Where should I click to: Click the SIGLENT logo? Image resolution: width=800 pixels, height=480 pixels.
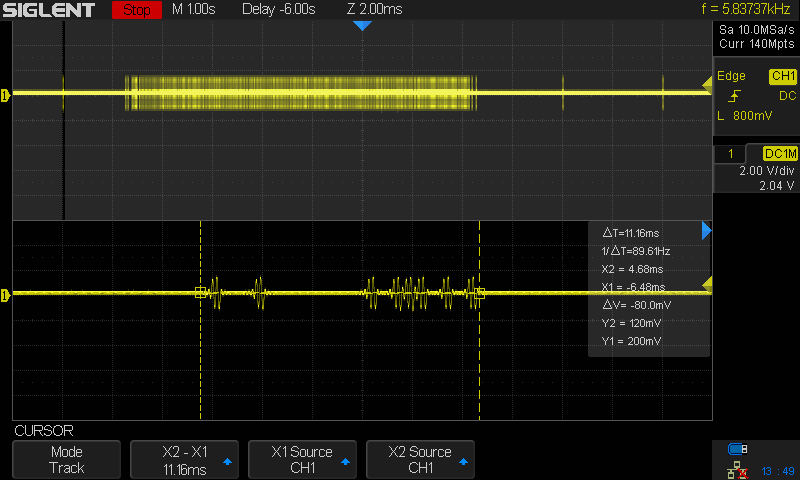48,10
